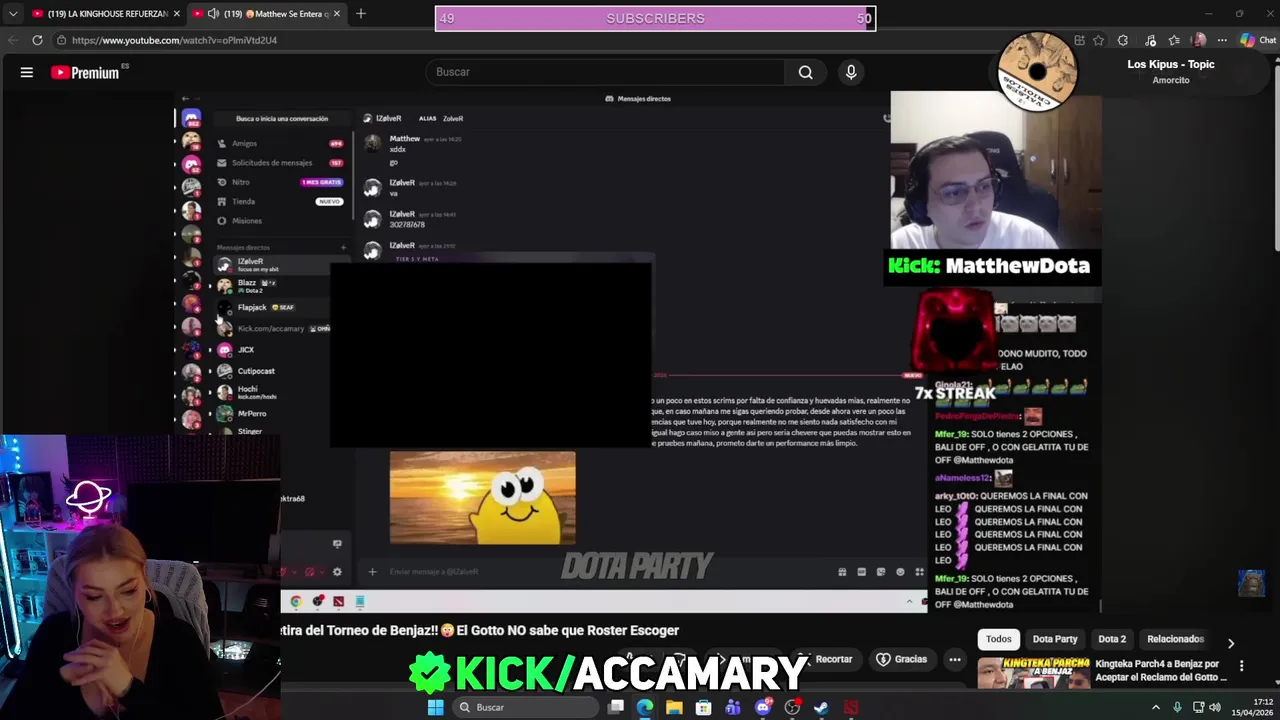Open Discord from taskbar
1280x720 pixels.
[x=763, y=707]
